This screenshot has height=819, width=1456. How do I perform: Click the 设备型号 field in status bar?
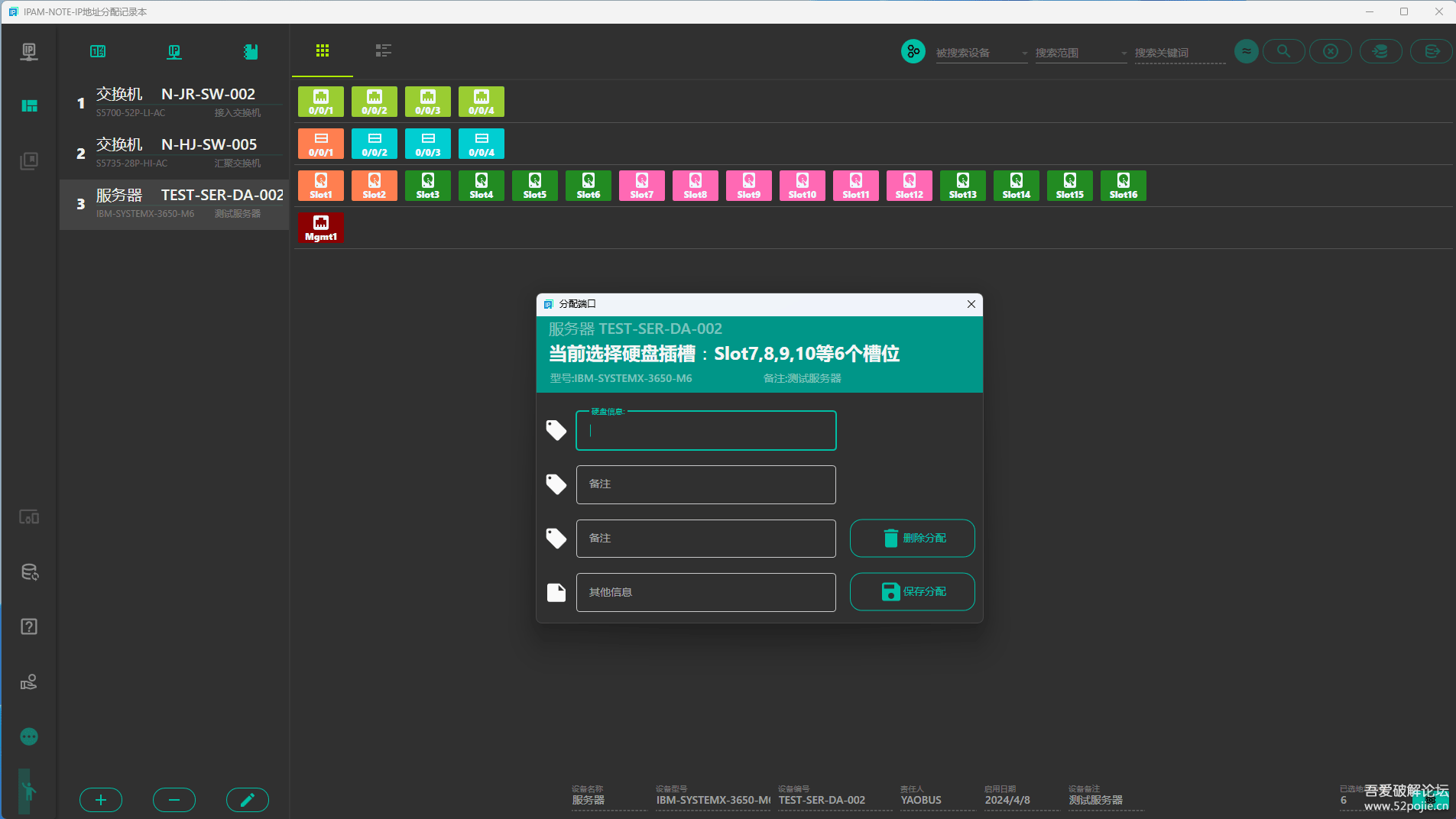coord(713,797)
